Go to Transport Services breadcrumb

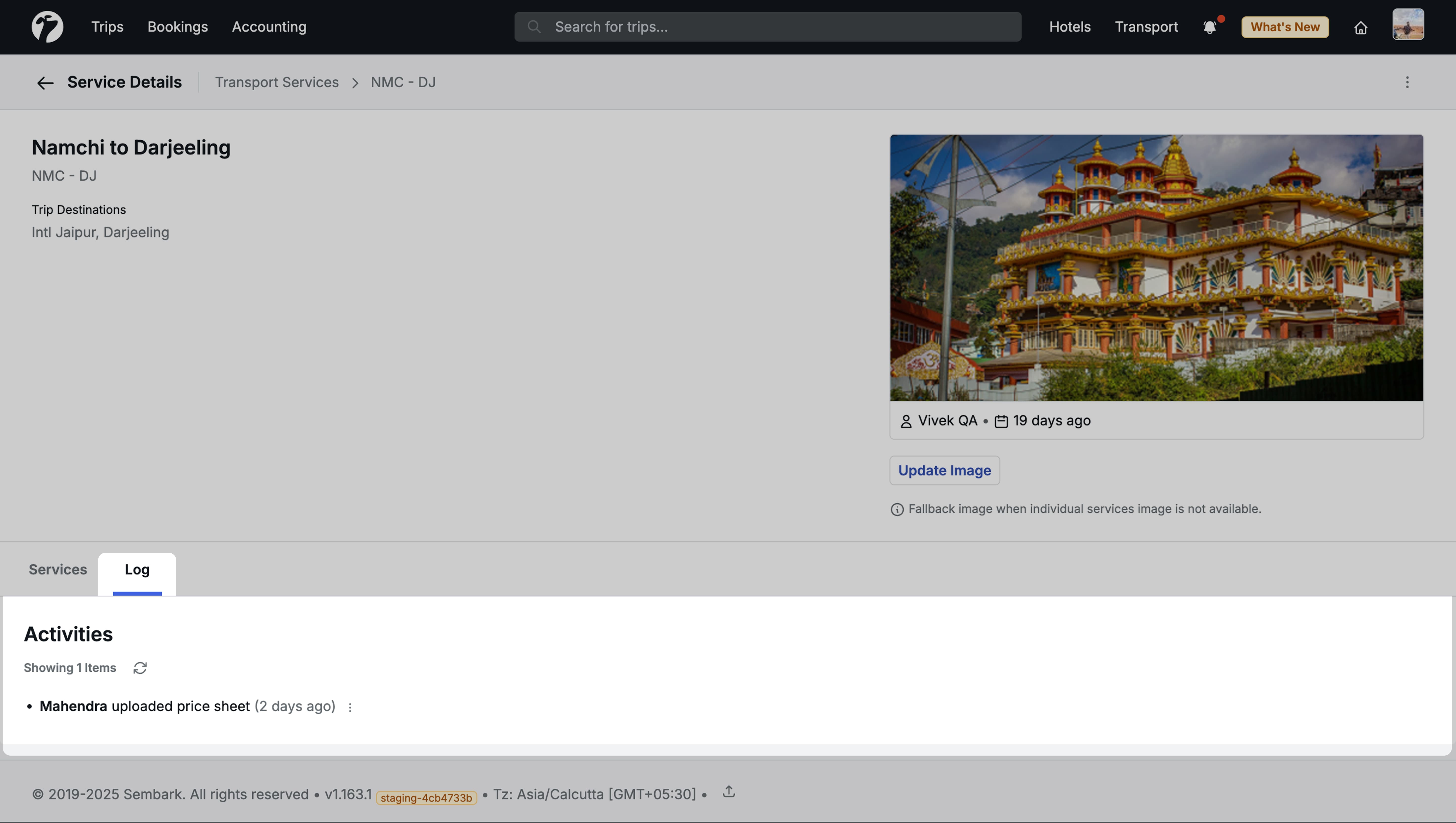coord(276,82)
